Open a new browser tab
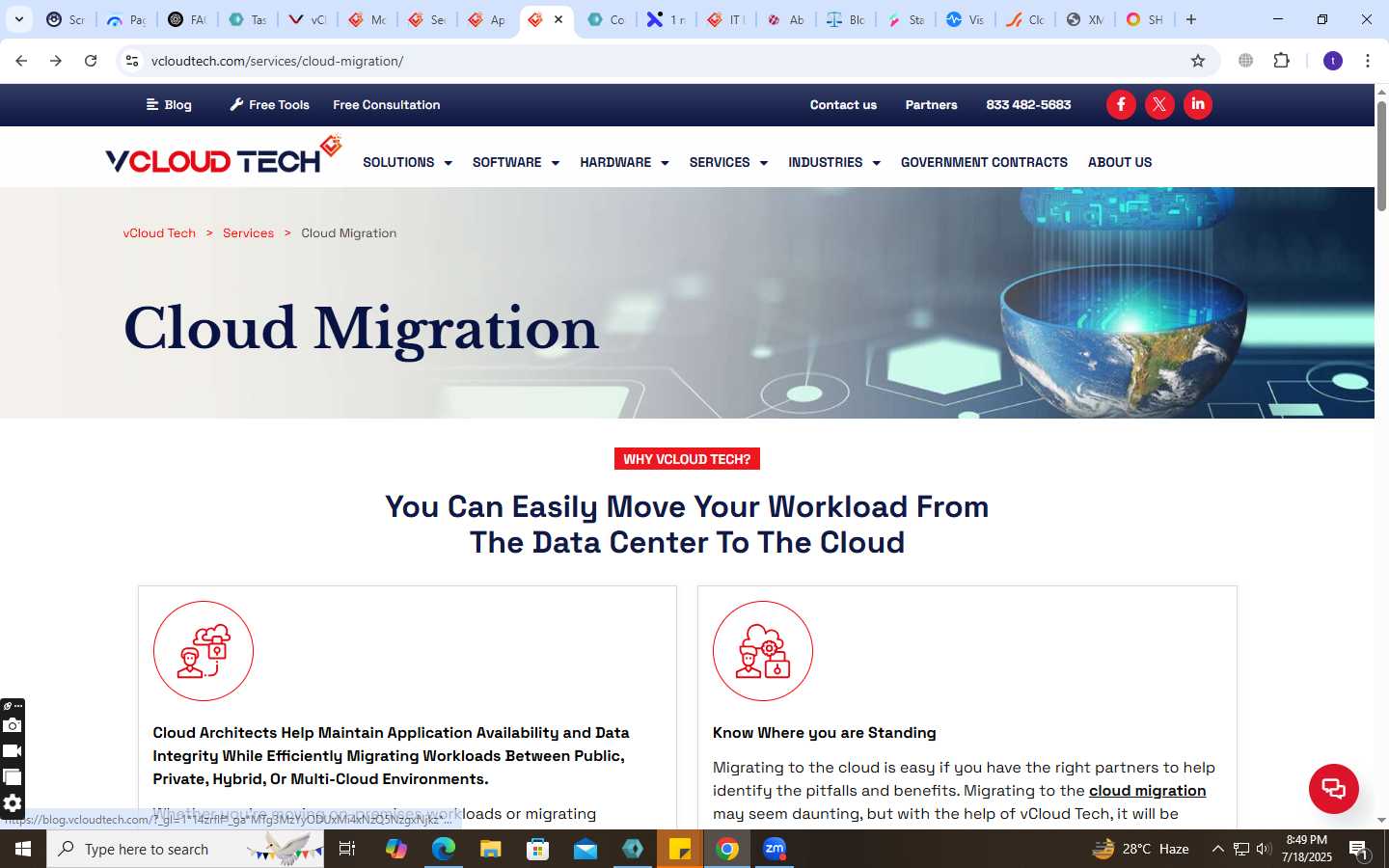The height and width of the screenshot is (868, 1389). coord(1191,19)
